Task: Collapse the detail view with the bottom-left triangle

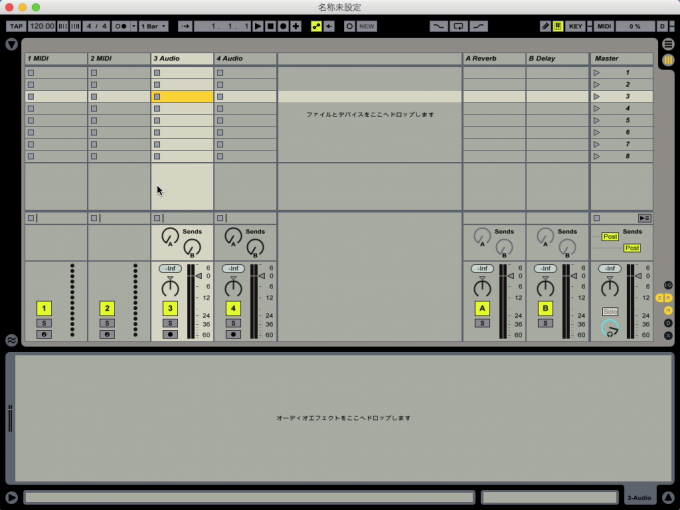Action: click(11, 497)
